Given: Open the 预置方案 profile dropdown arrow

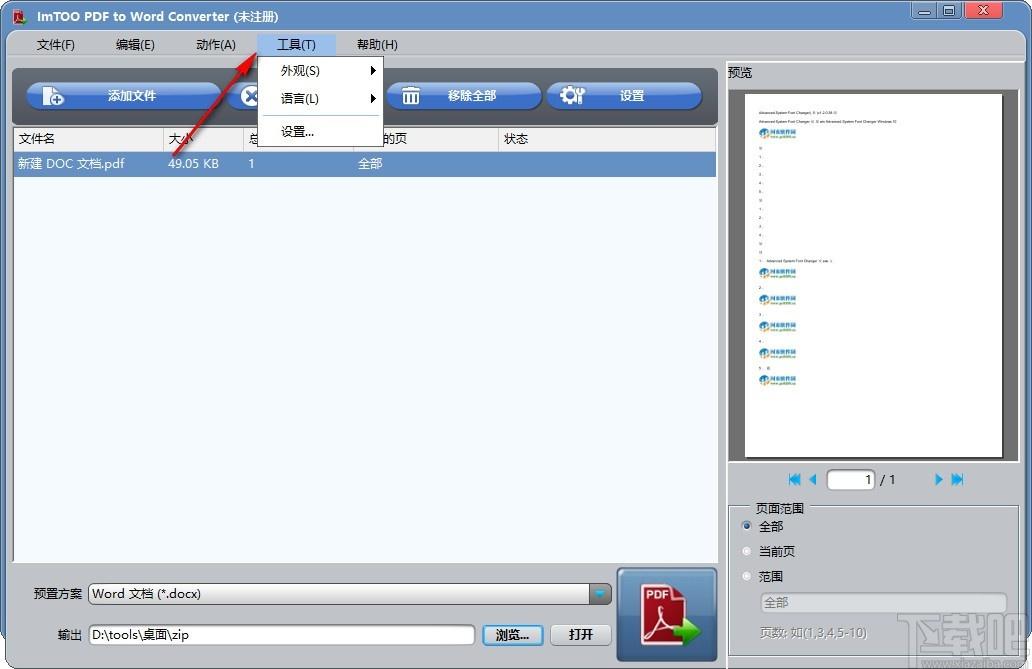Looking at the screenshot, I should coord(600,594).
